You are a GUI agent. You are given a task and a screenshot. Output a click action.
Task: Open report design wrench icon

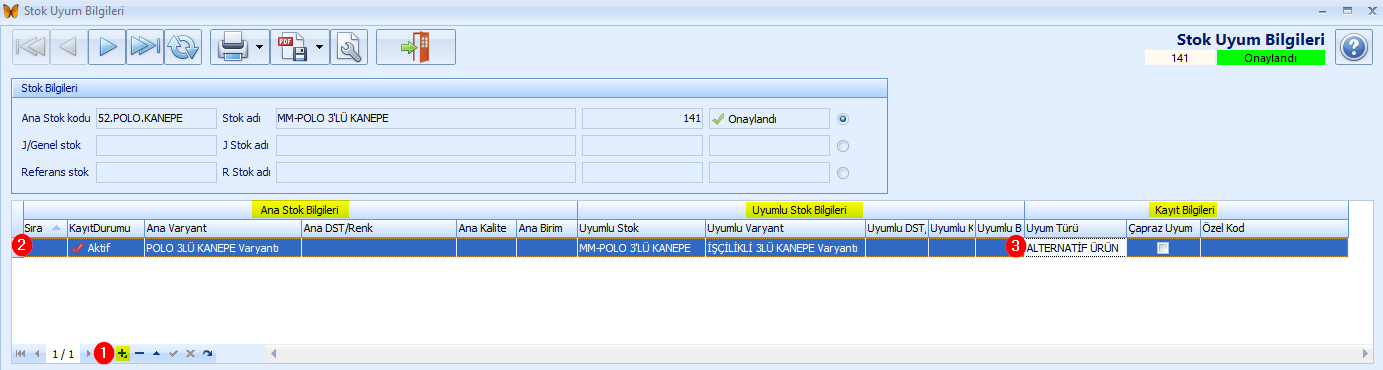click(350, 47)
